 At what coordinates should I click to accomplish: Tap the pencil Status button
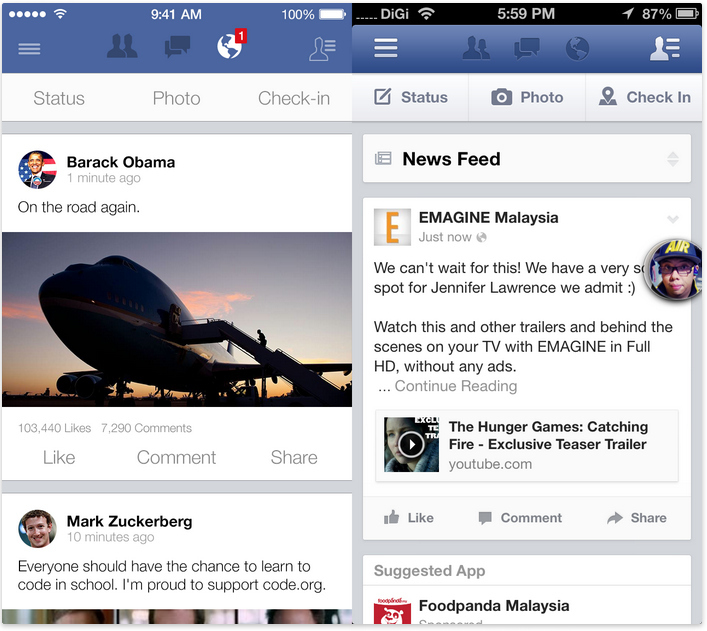(410, 97)
